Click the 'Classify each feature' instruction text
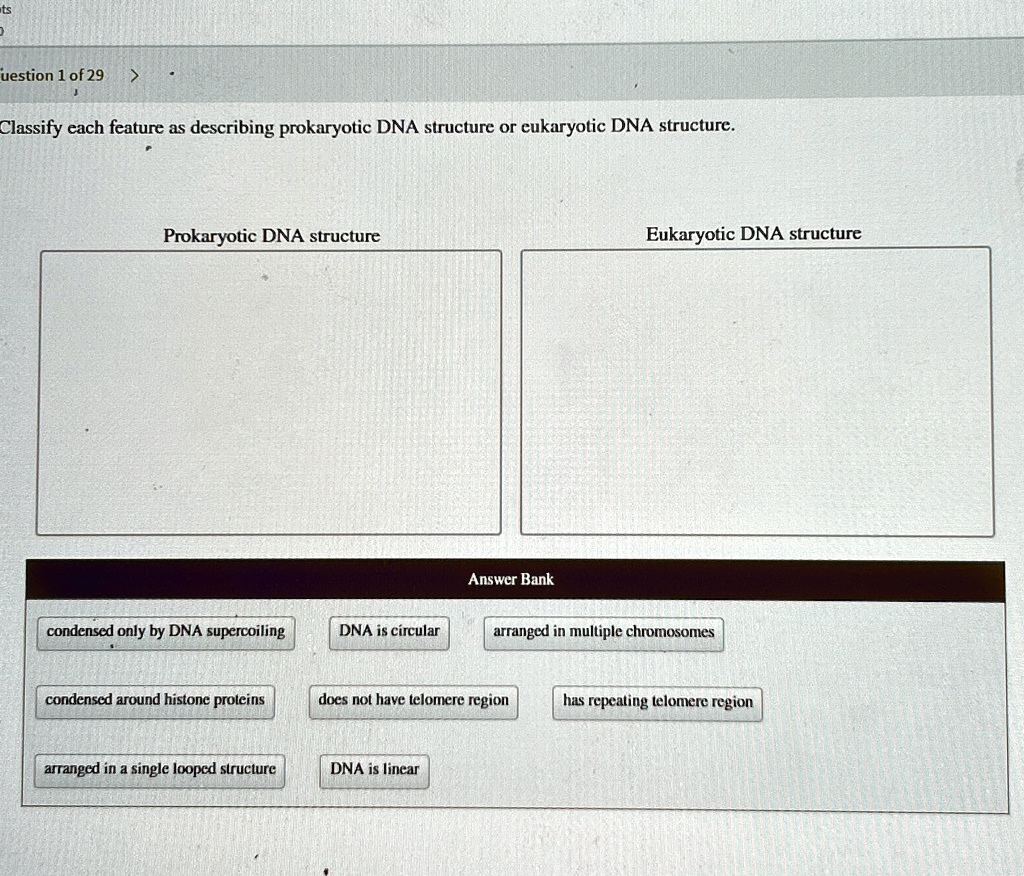This screenshot has width=1024, height=876. 367,126
